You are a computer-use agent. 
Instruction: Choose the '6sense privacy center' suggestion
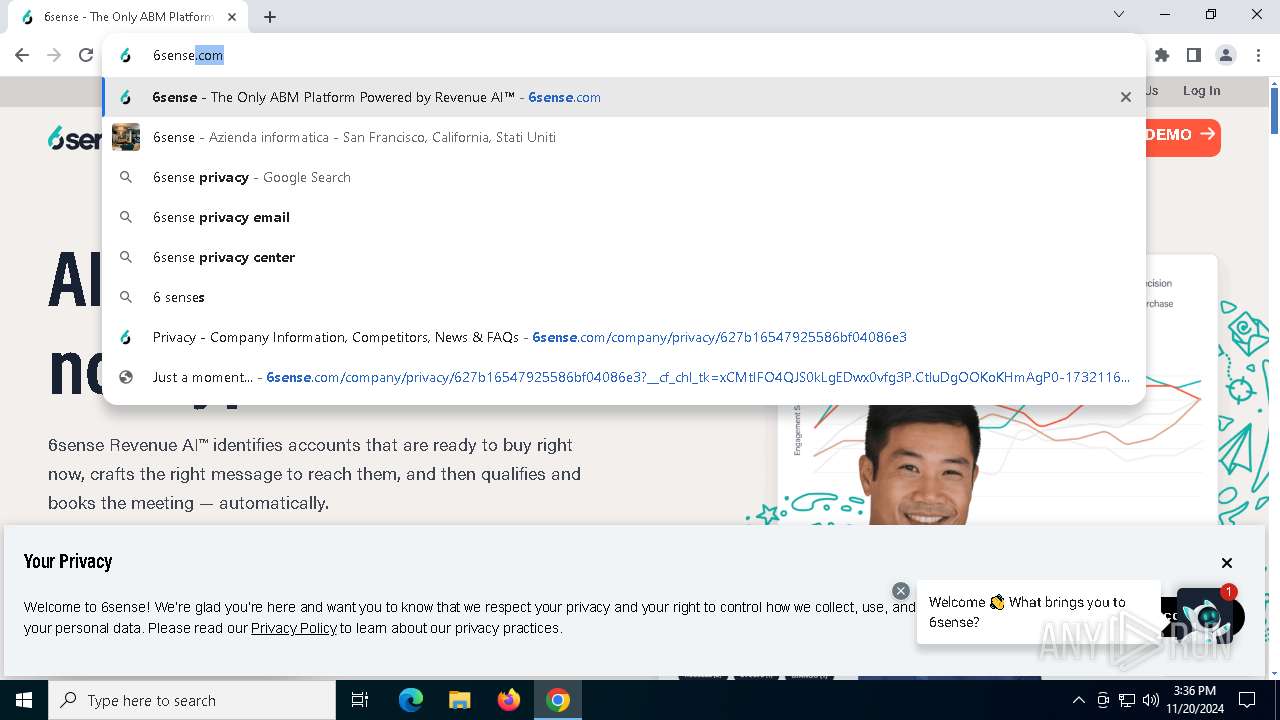(624, 257)
